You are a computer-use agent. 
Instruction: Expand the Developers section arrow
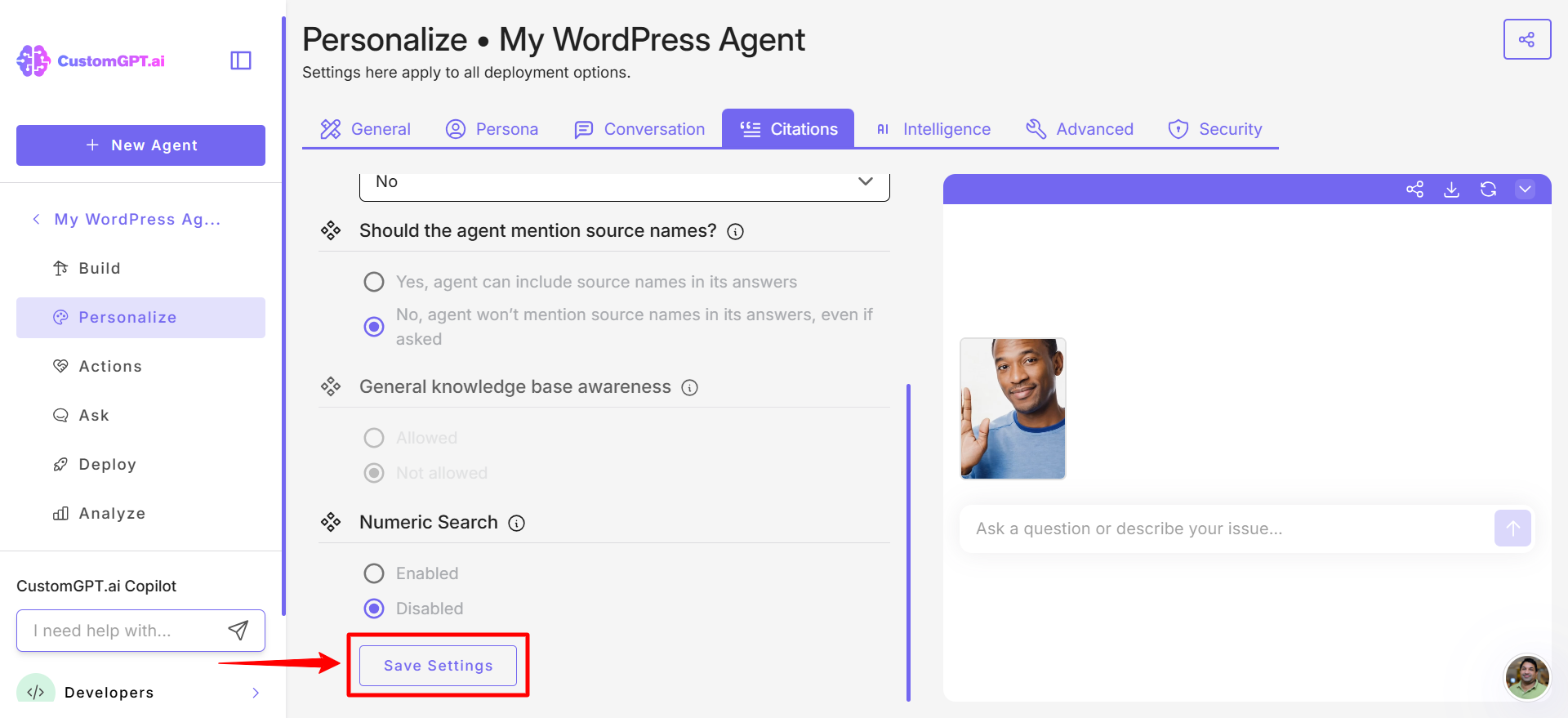coord(256,693)
